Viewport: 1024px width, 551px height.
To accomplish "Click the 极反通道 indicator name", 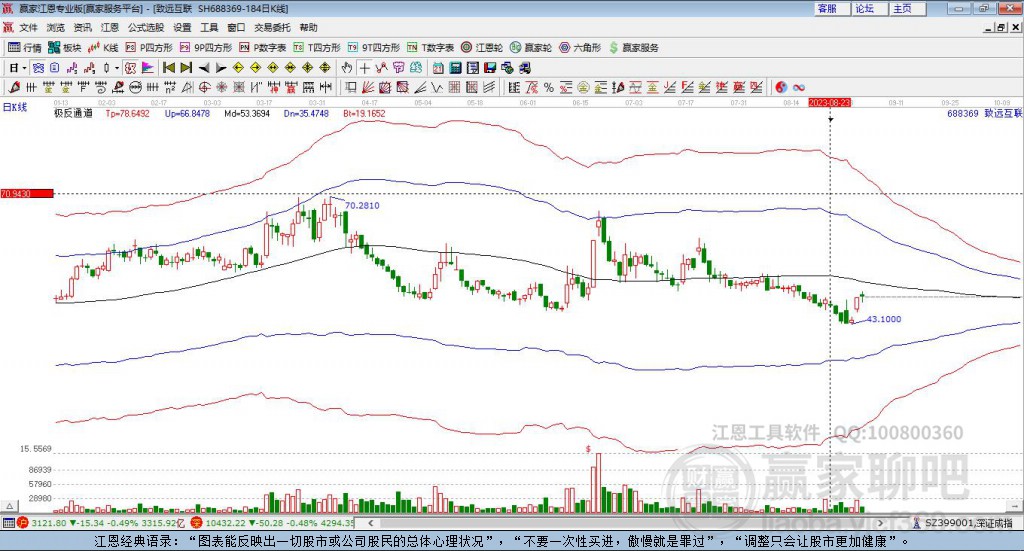I will coord(73,114).
